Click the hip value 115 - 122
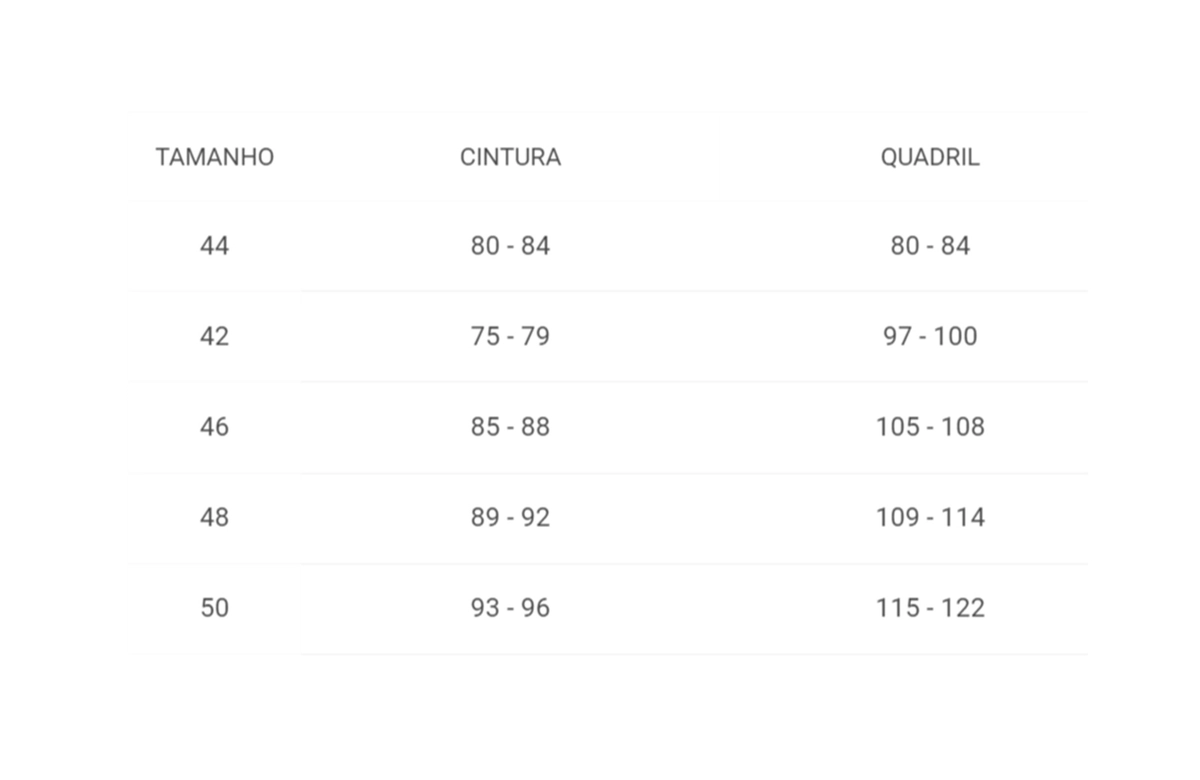This screenshot has height=780, width=1200. tap(930, 608)
